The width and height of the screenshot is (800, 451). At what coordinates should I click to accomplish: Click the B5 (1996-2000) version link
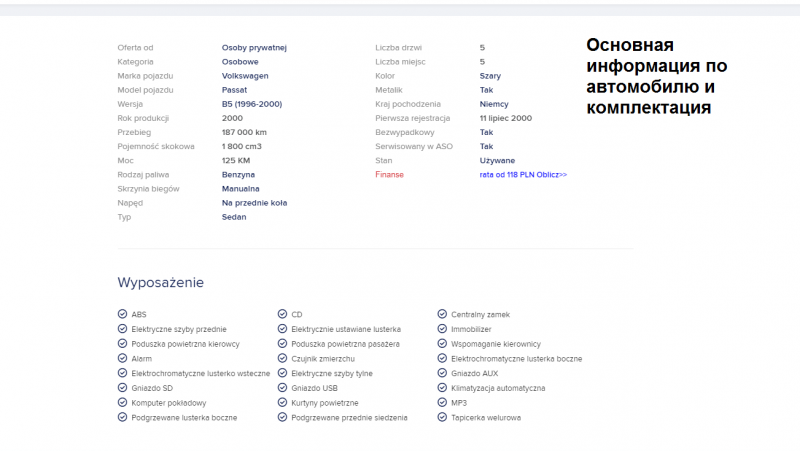click(252, 104)
